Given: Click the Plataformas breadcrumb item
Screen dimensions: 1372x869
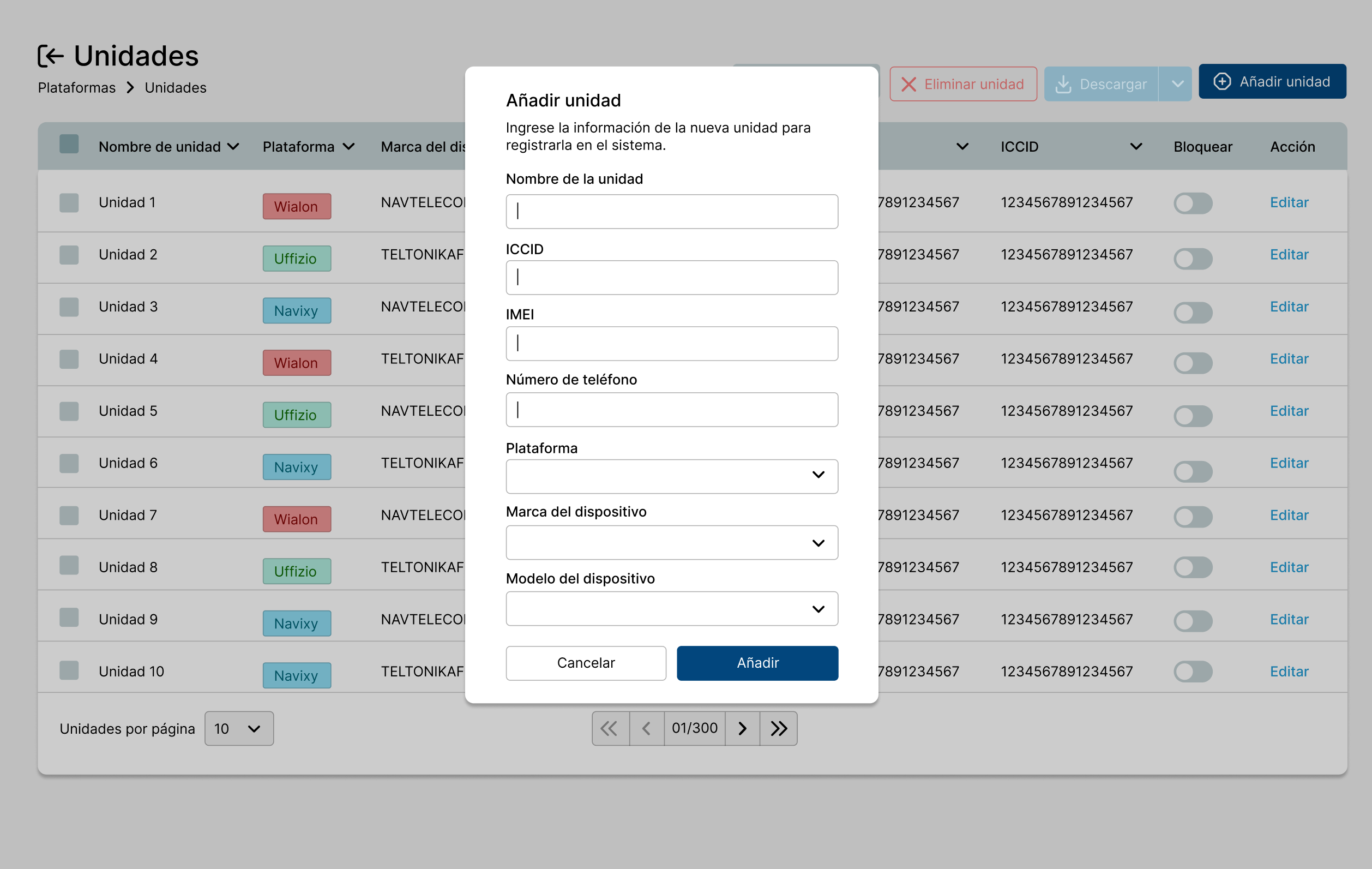Looking at the screenshot, I should coord(76,88).
